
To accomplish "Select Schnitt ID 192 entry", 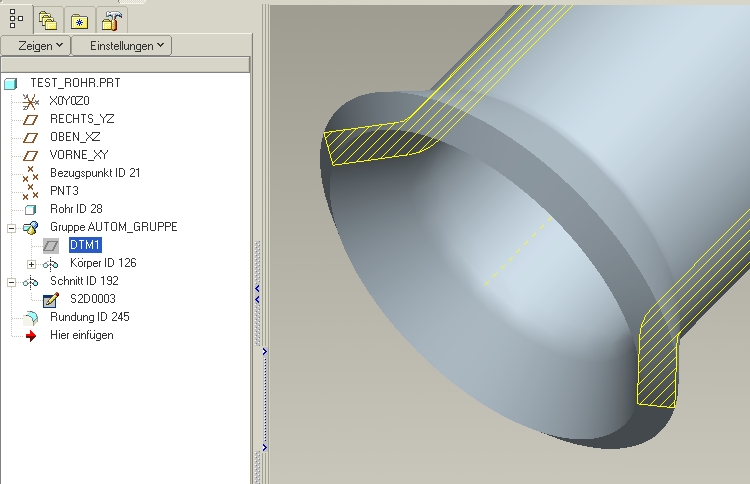I will click(x=84, y=281).
